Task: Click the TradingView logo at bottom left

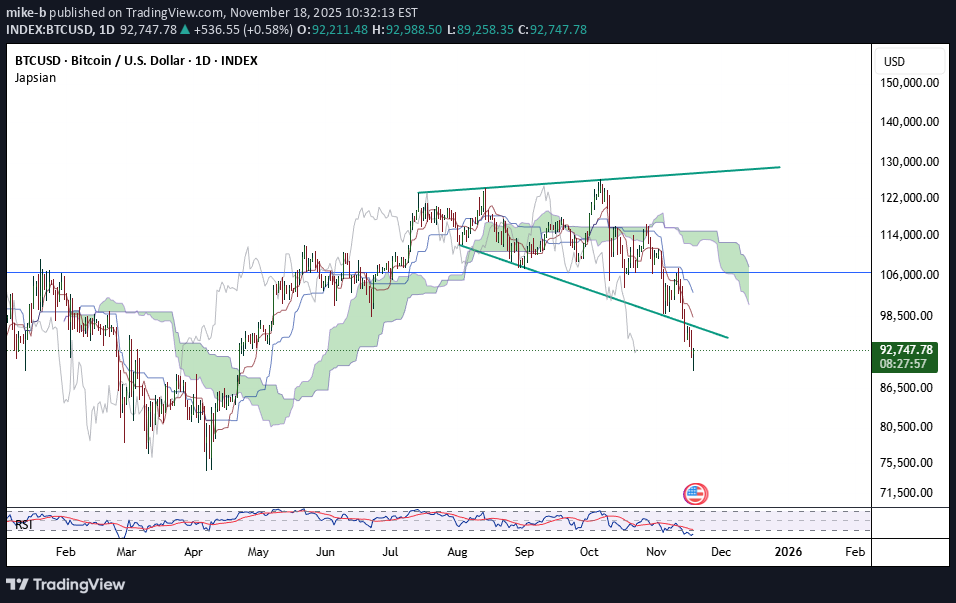Action: [69, 584]
